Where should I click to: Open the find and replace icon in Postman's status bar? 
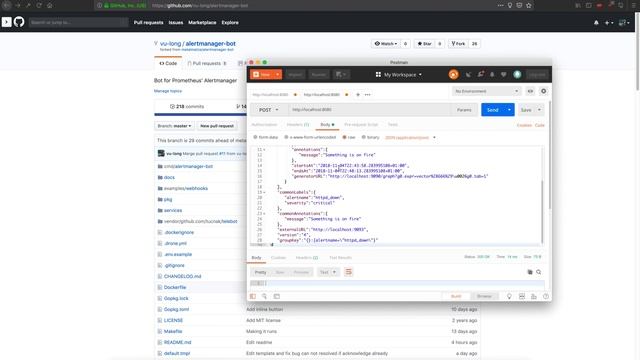(264, 296)
